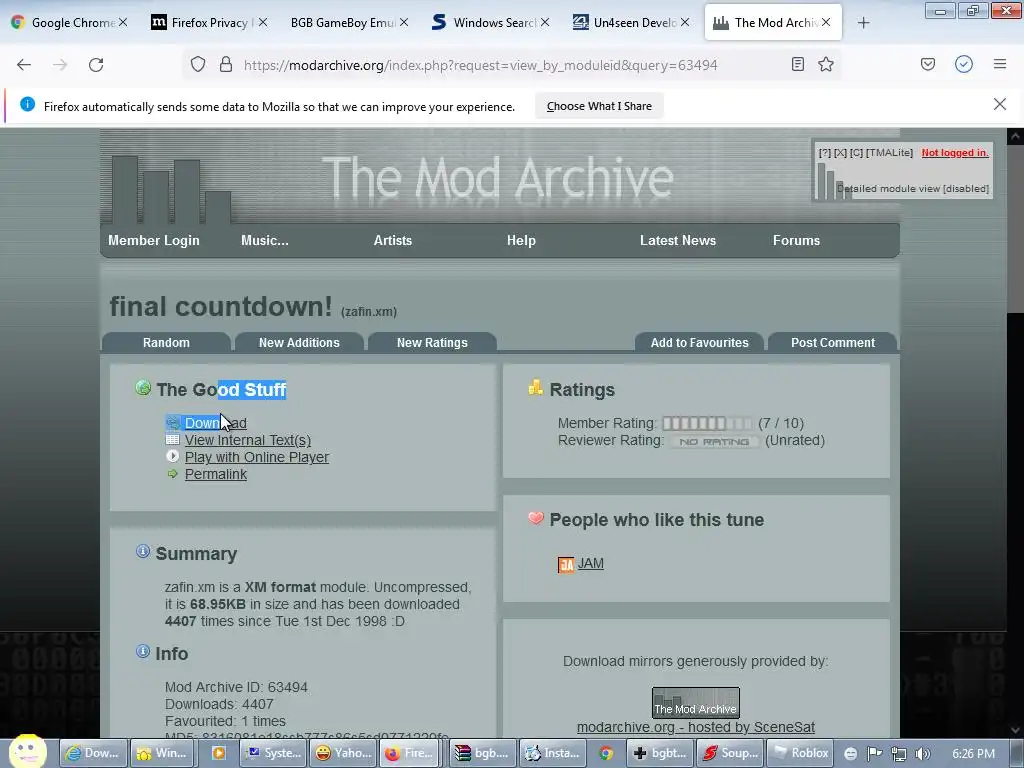Click the volume speaker tray icon
This screenshot has height=768, width=1024.
[923, 754]
